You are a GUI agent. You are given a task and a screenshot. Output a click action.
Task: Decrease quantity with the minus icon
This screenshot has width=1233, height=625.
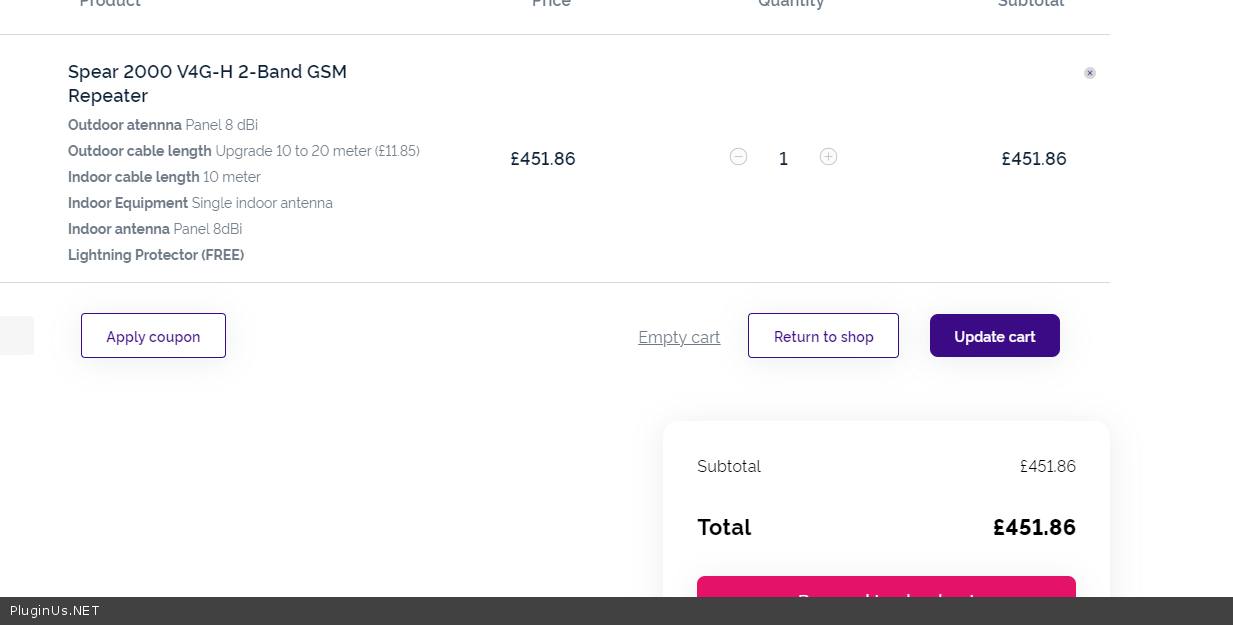[738, 157]
